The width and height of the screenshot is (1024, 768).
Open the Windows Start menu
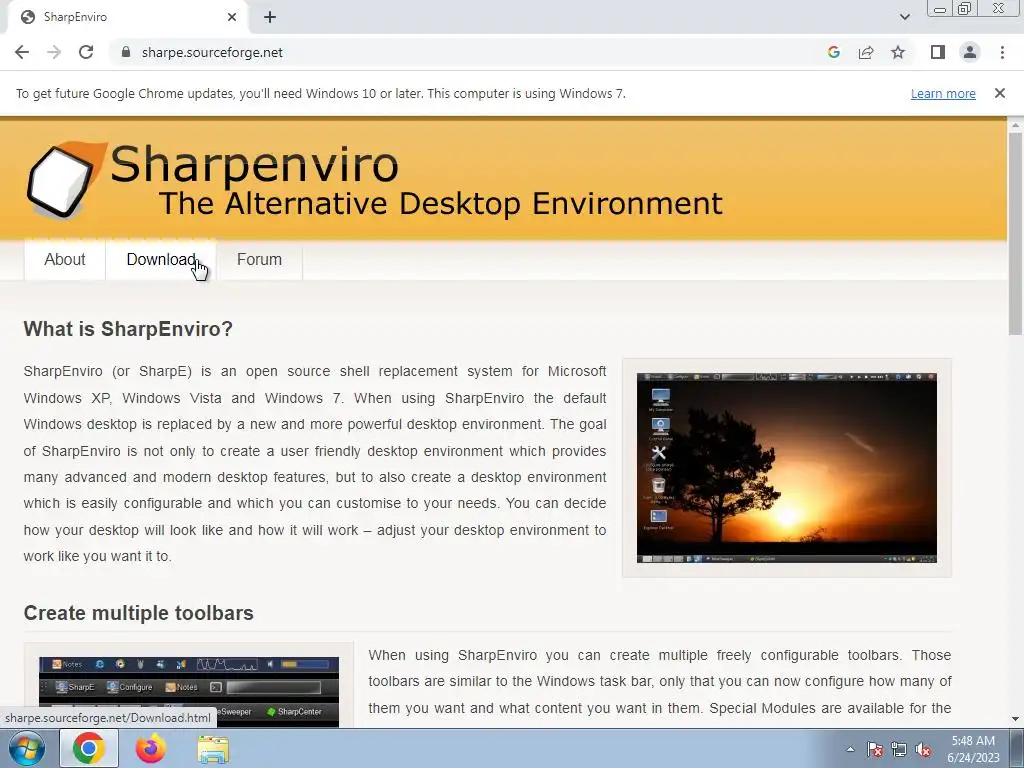(27, 748)
